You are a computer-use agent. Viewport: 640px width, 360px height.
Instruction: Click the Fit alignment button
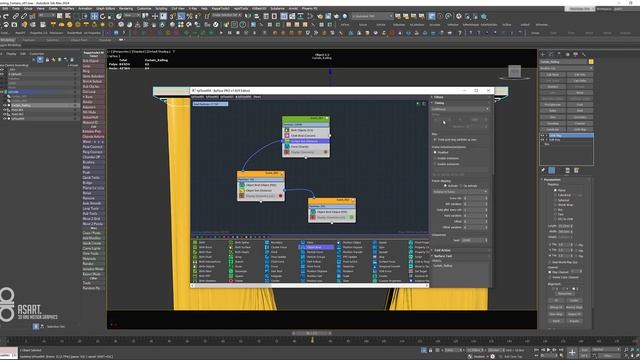pyautogui.click(x=556, y=300)
